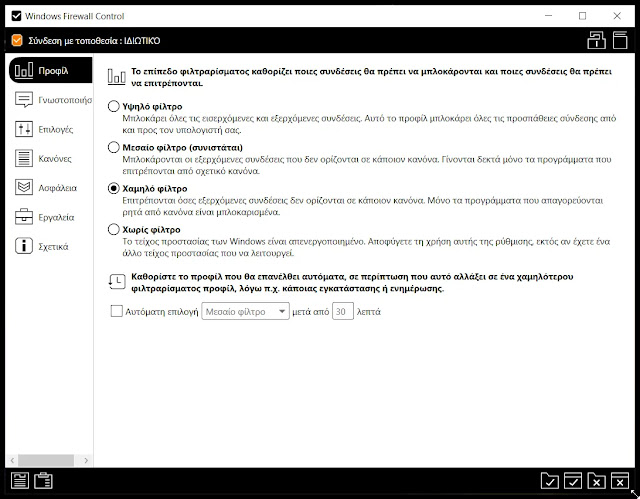Open the Προφίλ tab in the sidebar

(51, 70)
